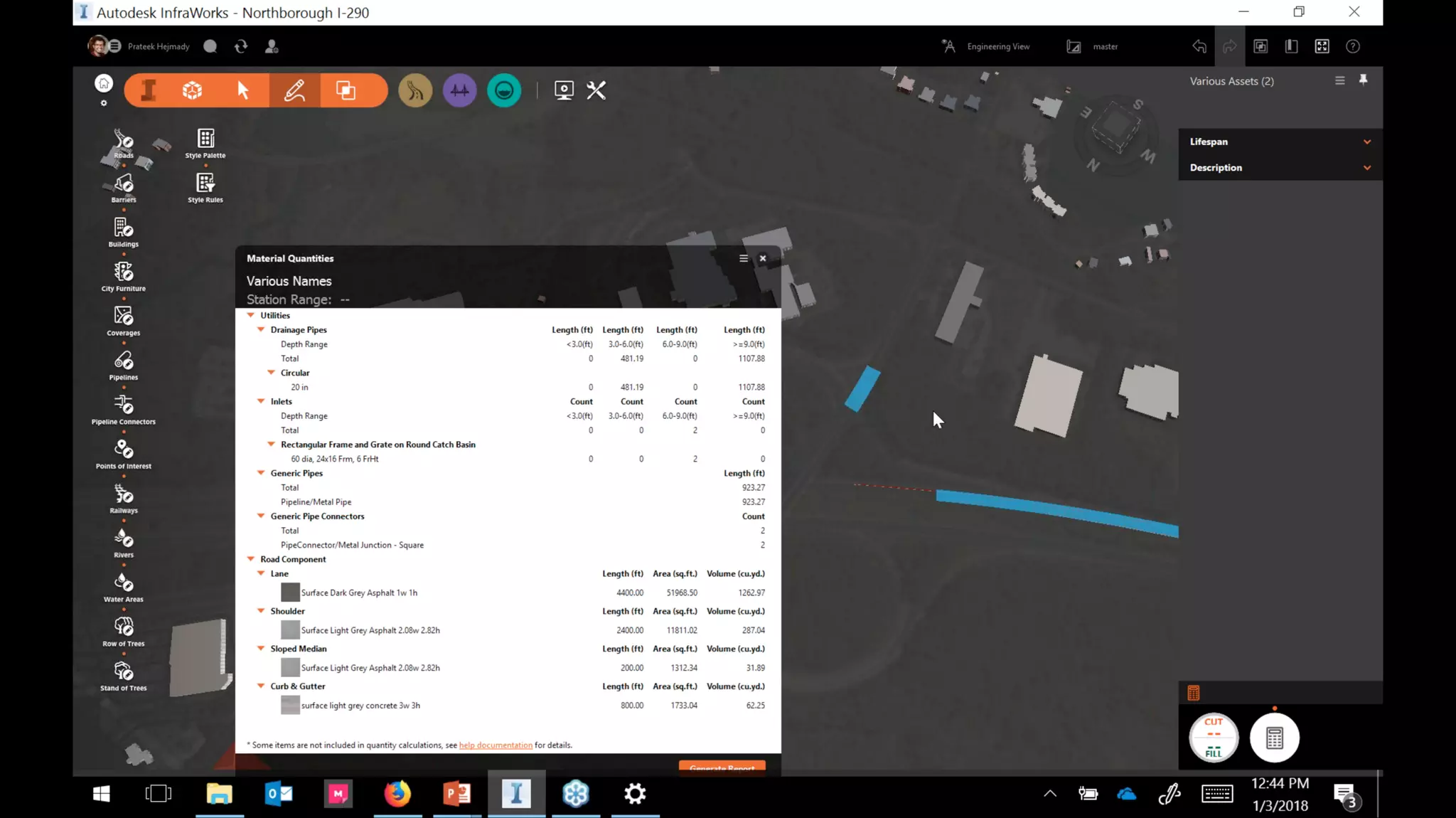Image resolution: width=1456 pixels, height=818 pixels.
Task: Select the Buildings tool
Action: (124, 233)
